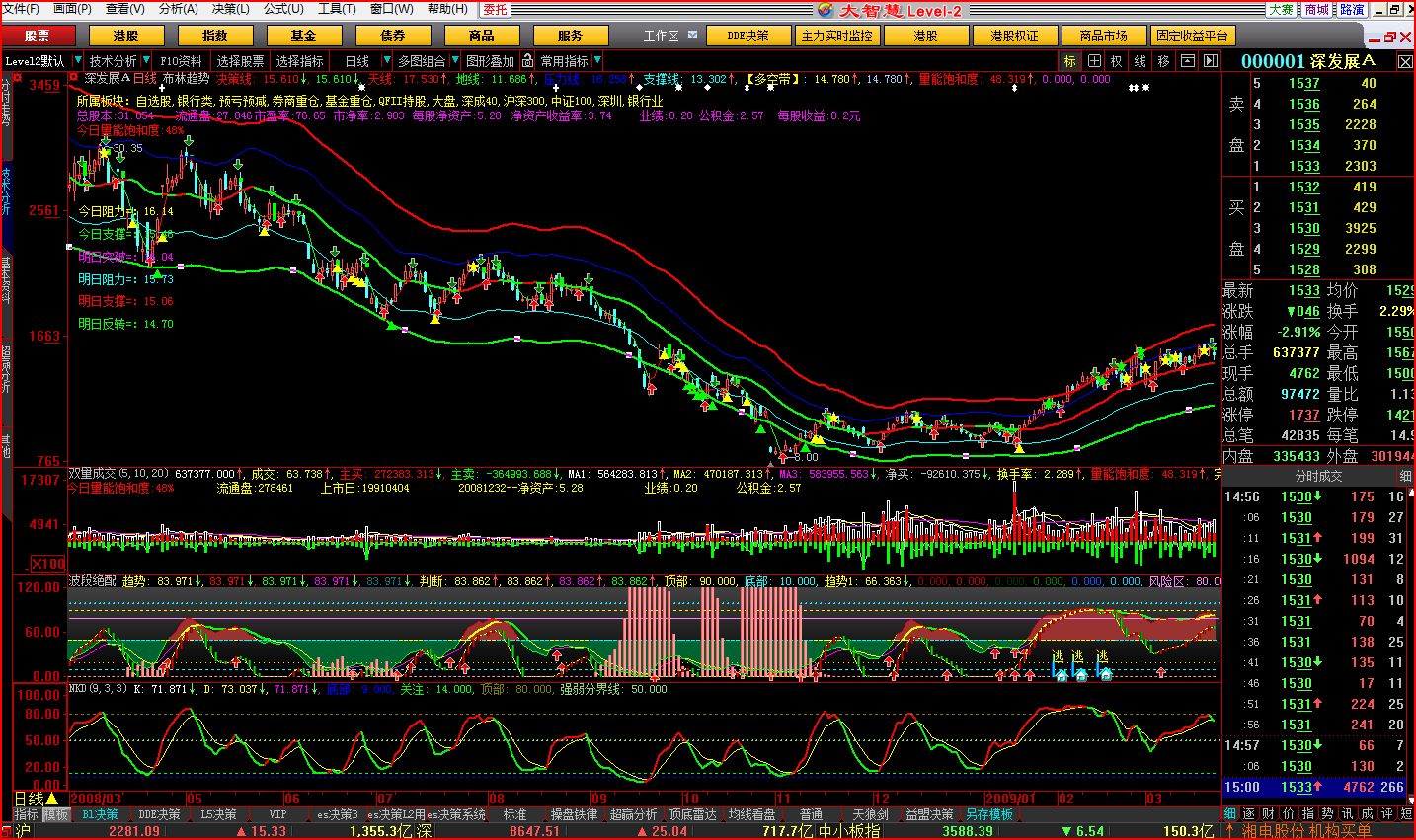Click the red gear icon before 深发展A日线
1416x840 pixels.
(74, 78)
